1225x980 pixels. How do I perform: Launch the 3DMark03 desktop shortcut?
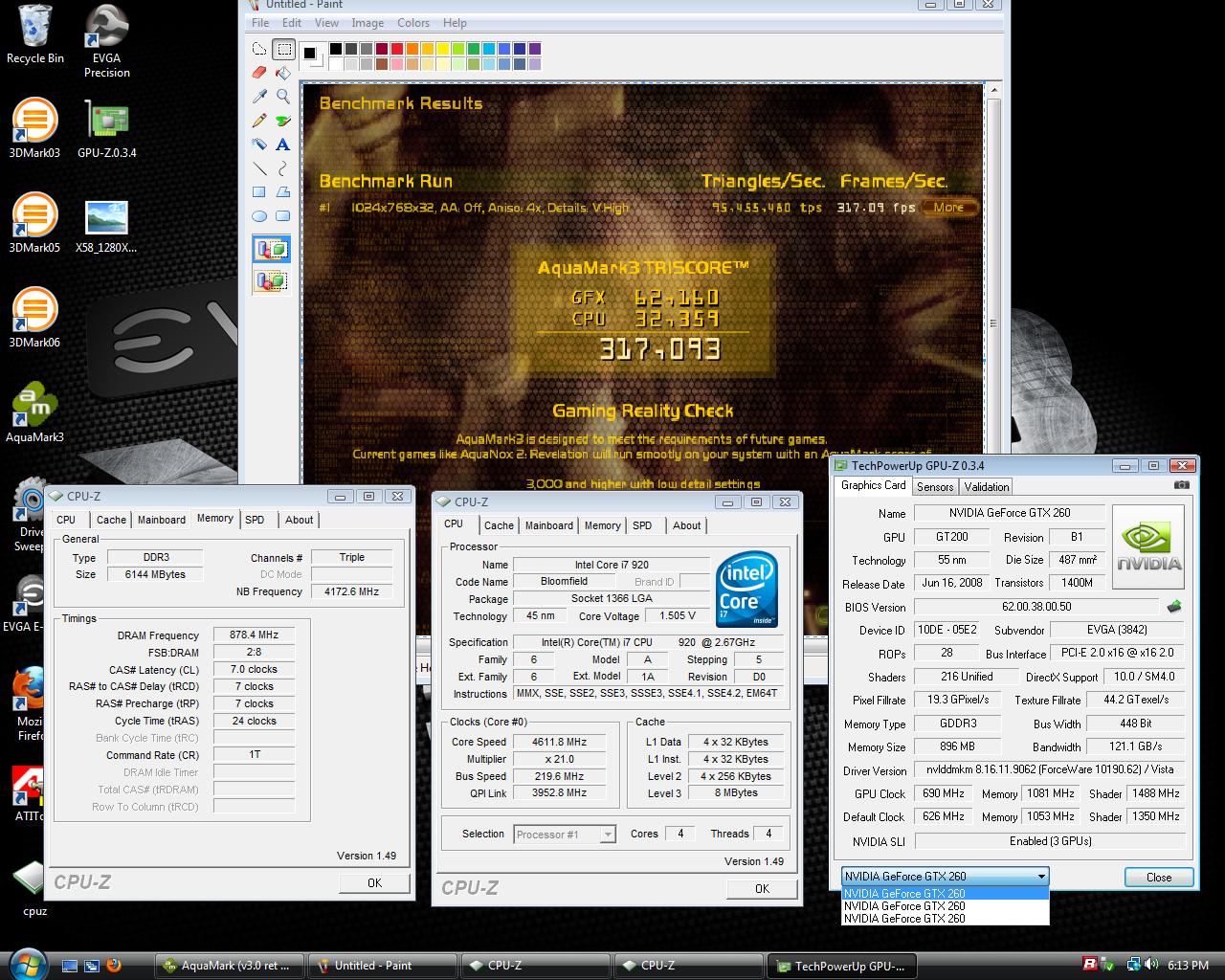34,128
